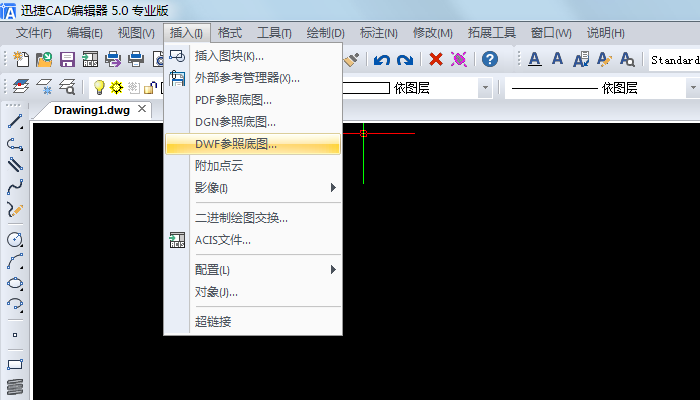
Task: Expand the 配置(L) submenu arrow
Action: point(333,270)
